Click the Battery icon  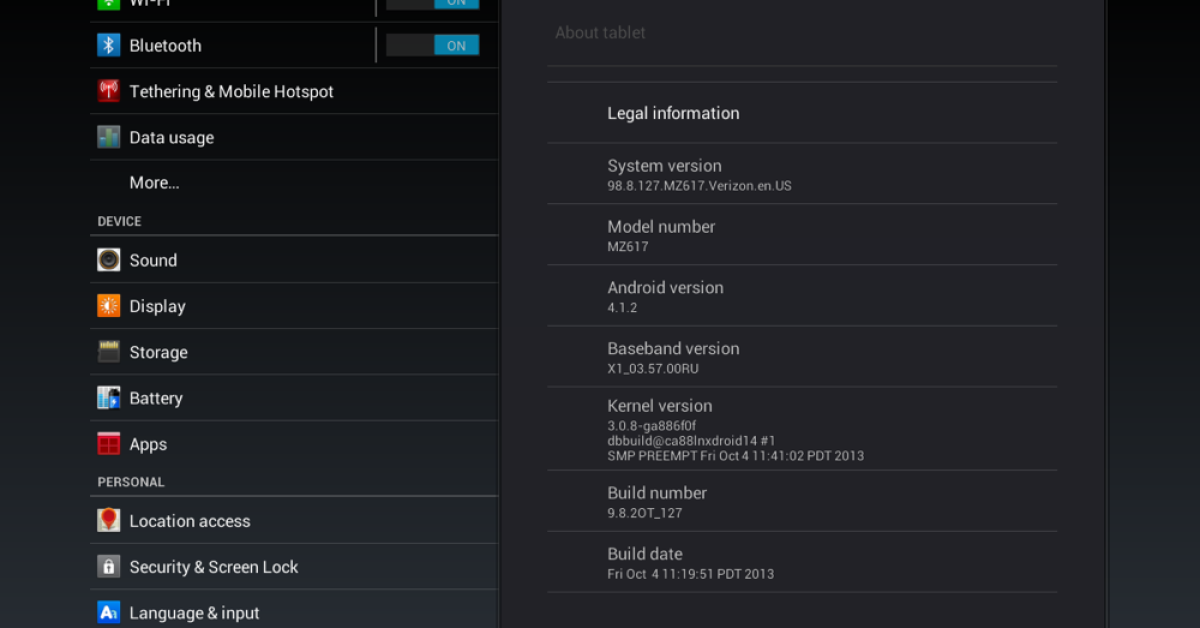pos(108,398)
